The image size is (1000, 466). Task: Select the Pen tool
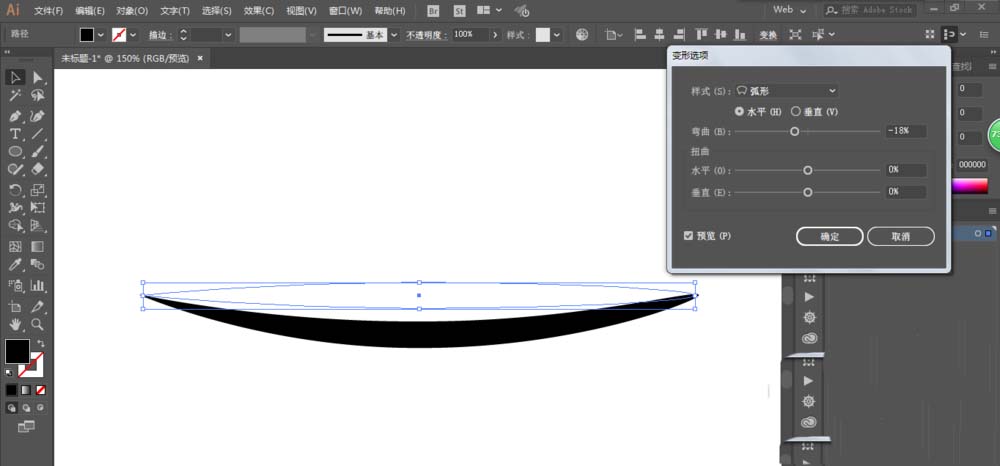pos(16,115)
